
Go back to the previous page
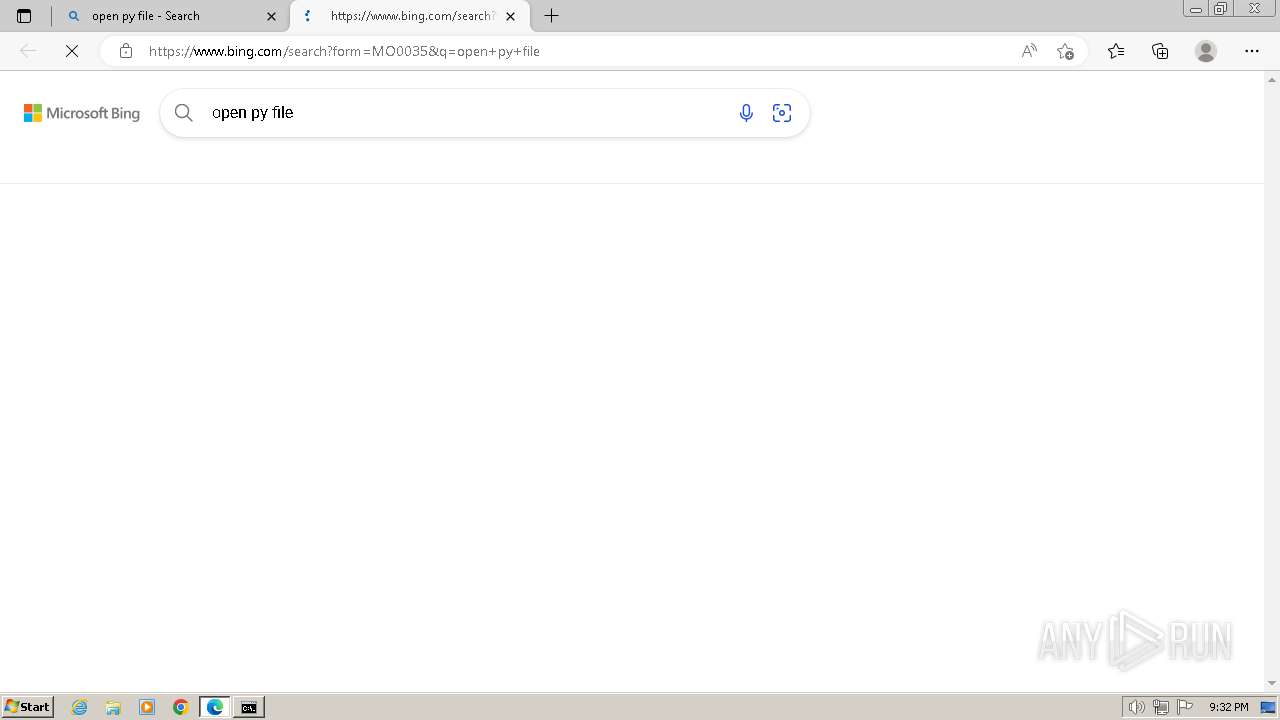[x=28, y=51]
